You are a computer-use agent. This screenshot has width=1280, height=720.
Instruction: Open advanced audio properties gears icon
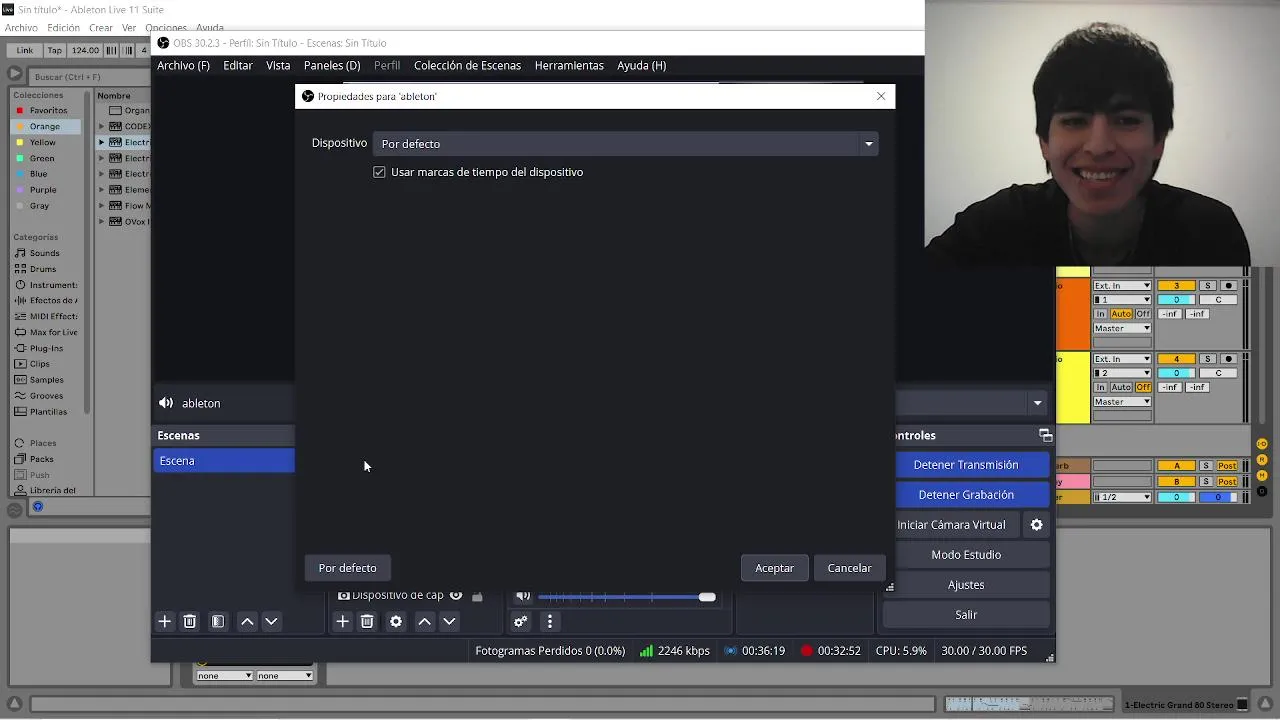pos(520,621)
